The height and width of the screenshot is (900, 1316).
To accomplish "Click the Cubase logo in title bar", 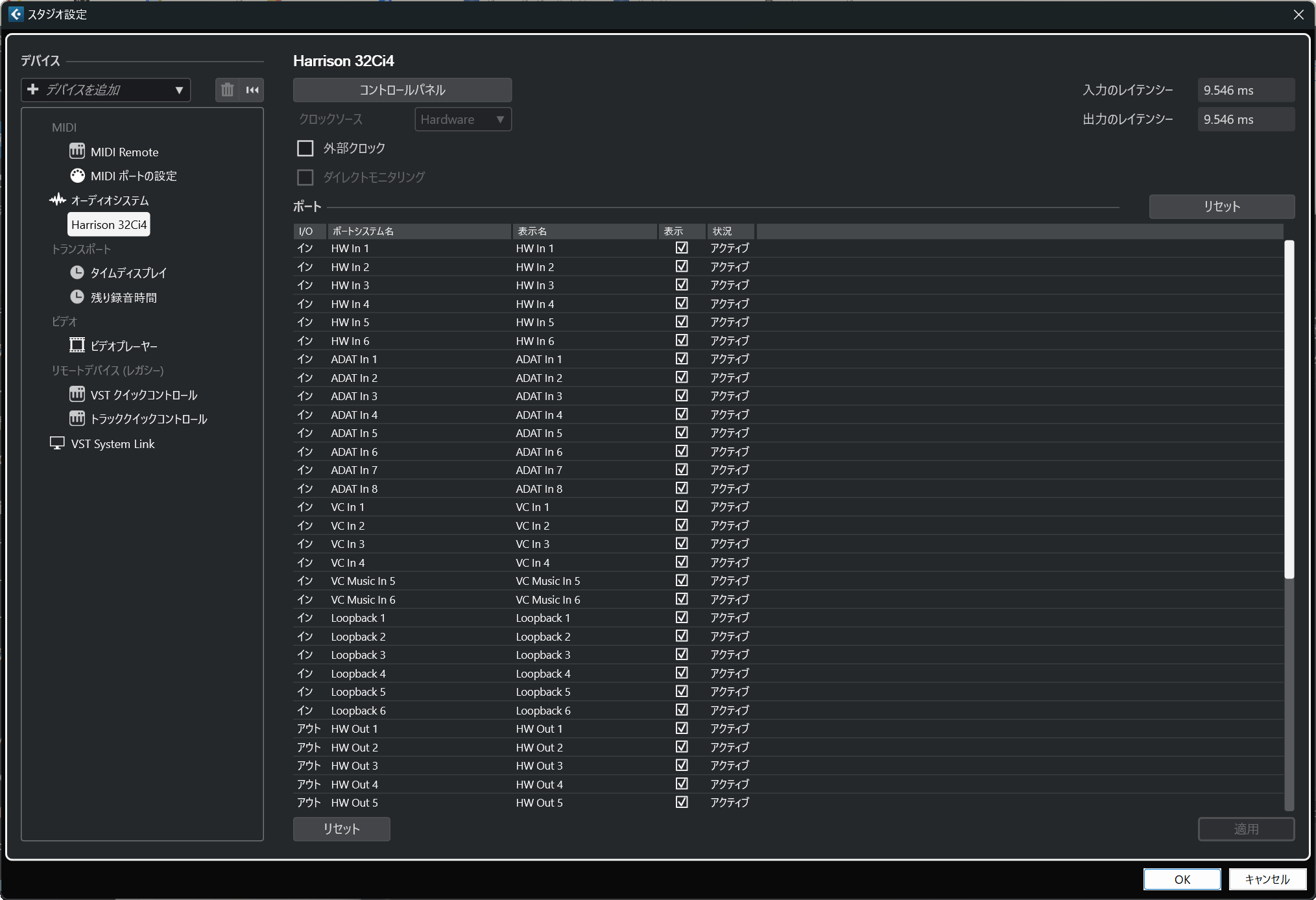I will pyautogui.click(x=16, y=14).
